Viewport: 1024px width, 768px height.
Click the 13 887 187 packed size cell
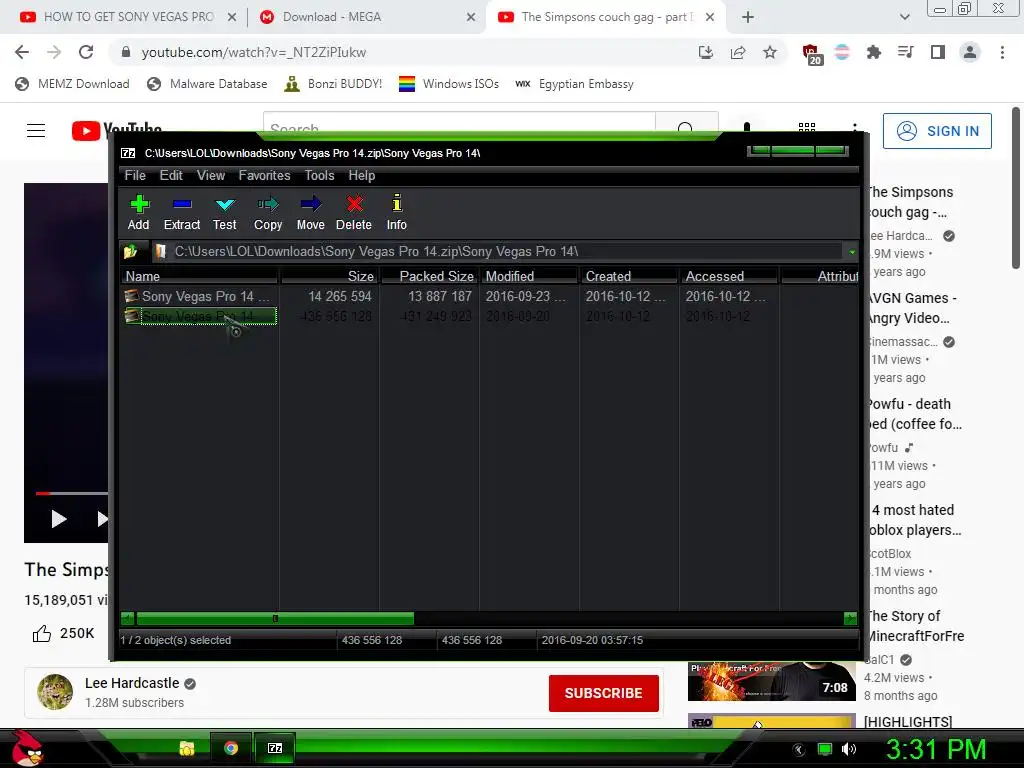(x=440, y=296)
